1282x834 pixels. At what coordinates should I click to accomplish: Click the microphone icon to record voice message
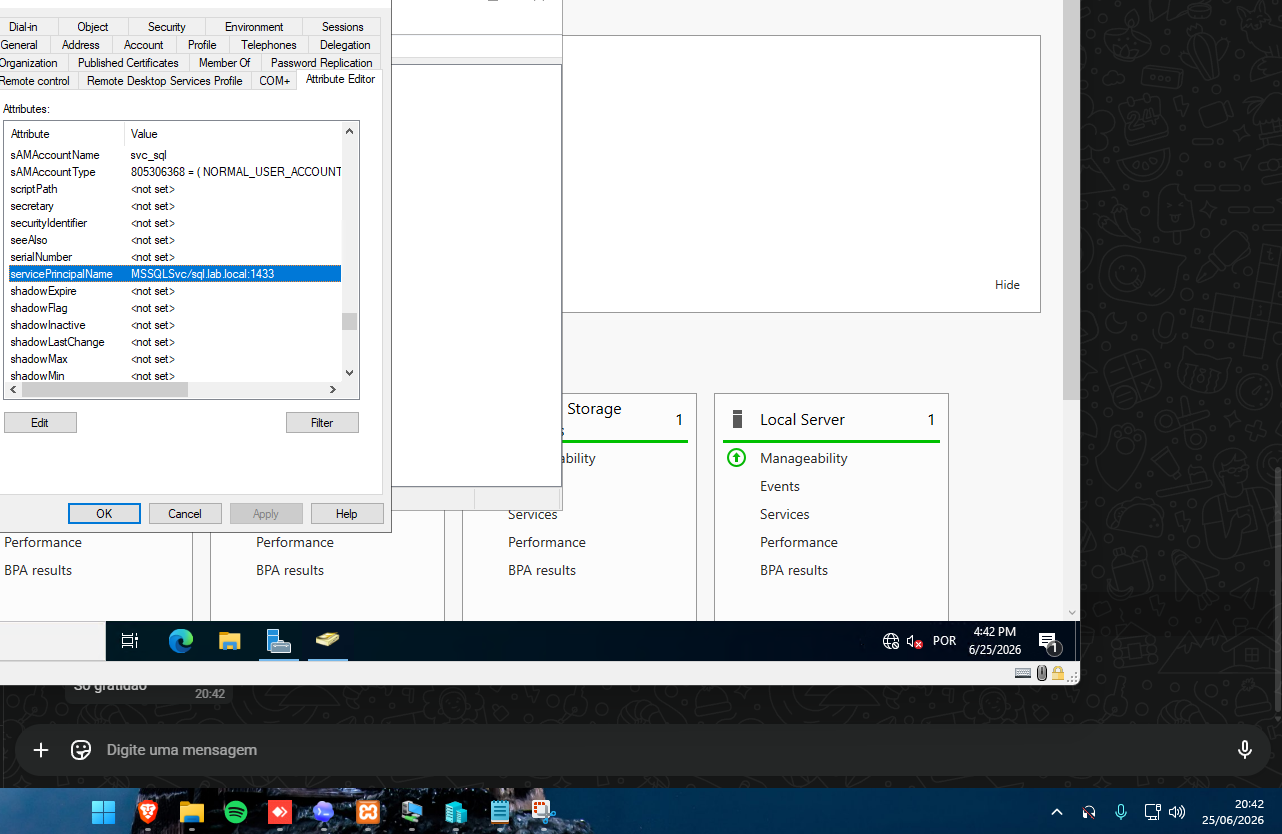pos(1245,749)
